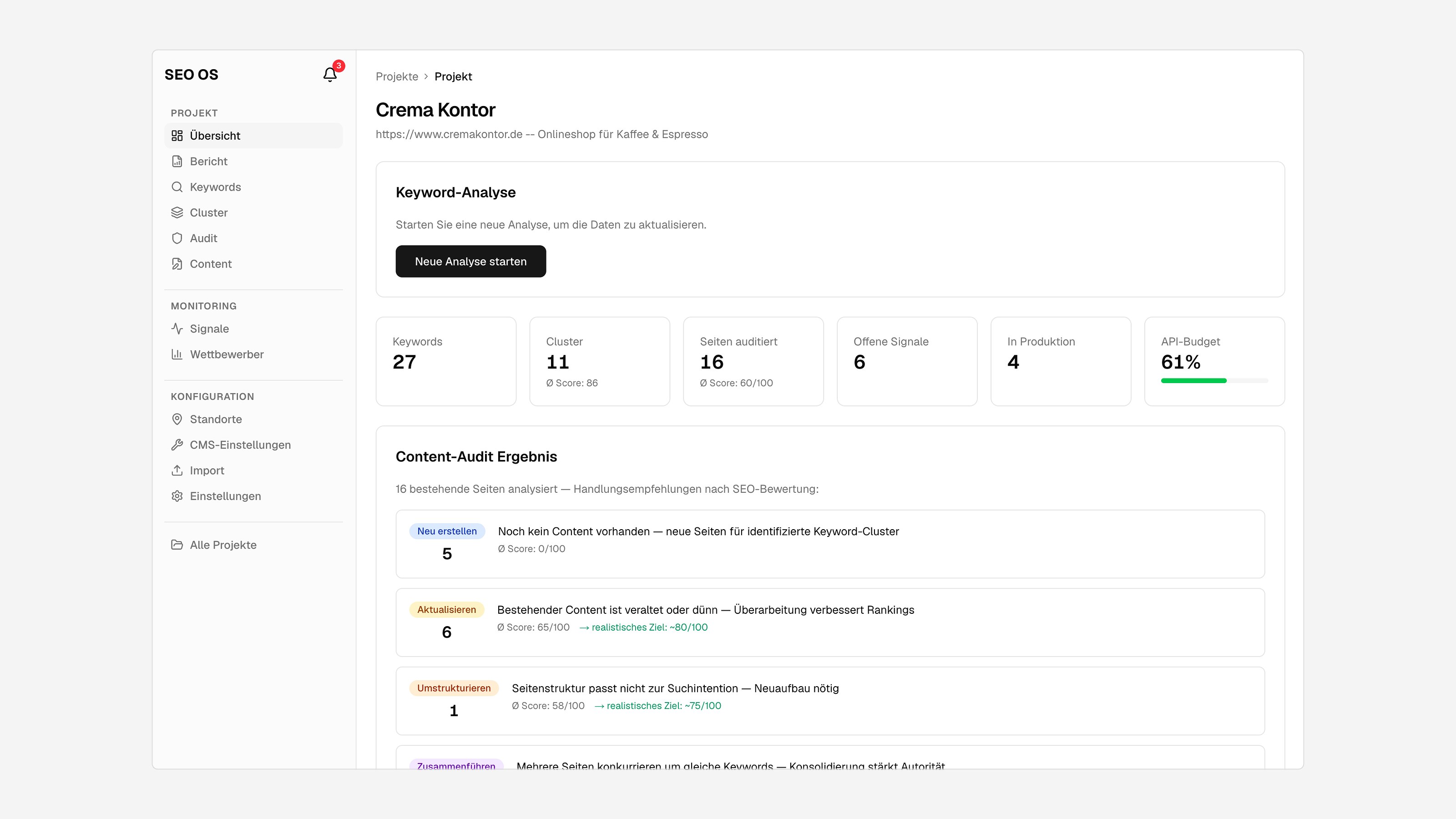
Task: Click the API-Budget progress bar
Action: pyautogui.click(x=1214, y=381)
